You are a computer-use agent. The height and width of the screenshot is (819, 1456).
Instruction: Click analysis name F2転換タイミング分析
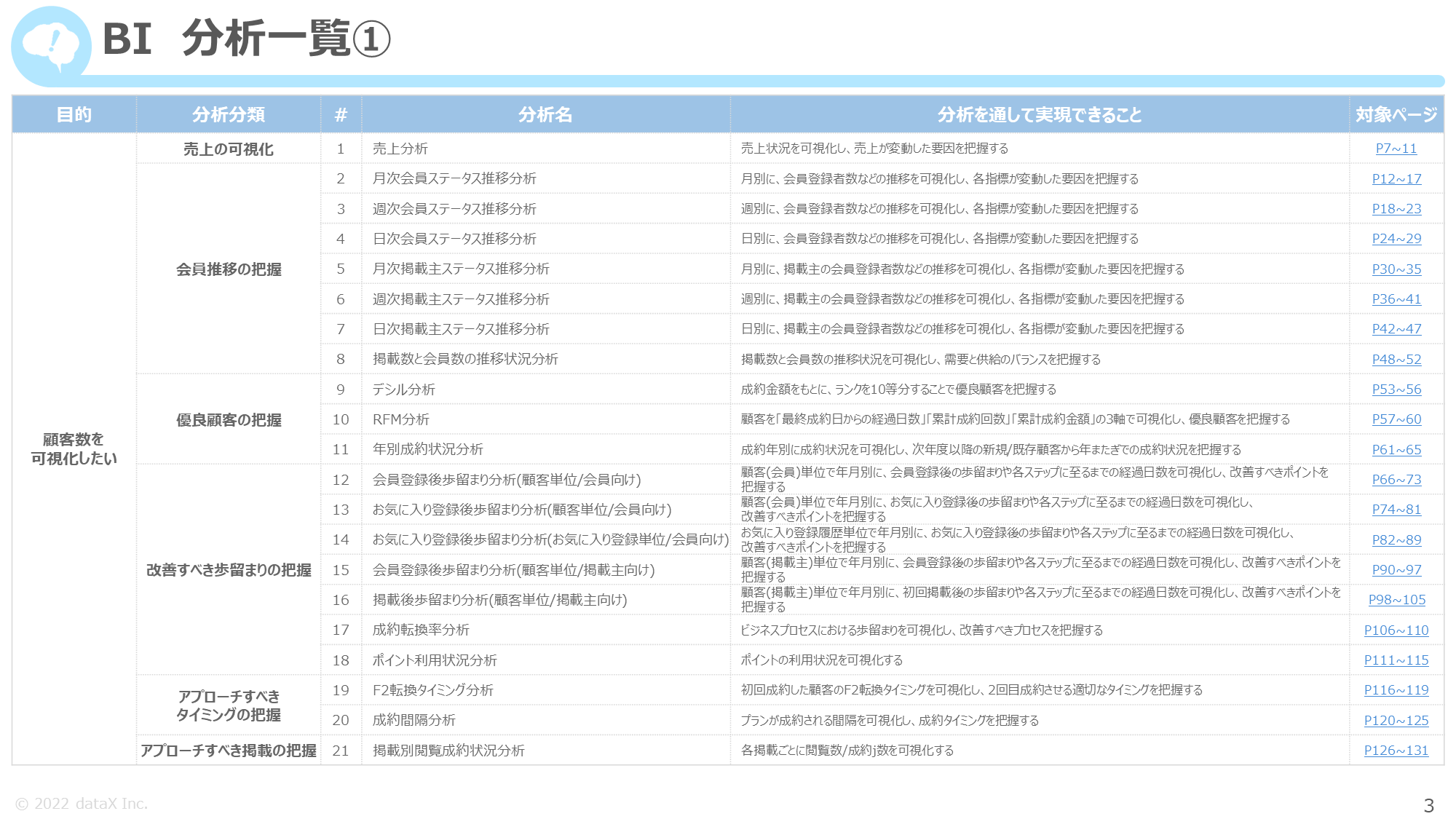(432, 690)
